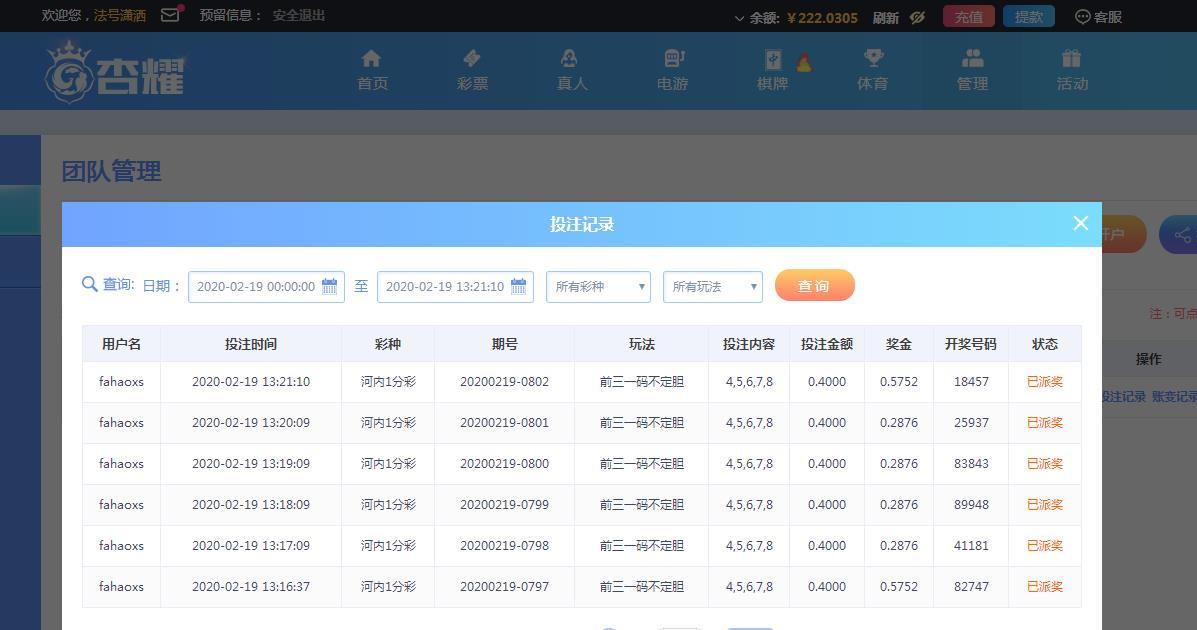Open 体育 sports trophy menu

click(873, 70)
